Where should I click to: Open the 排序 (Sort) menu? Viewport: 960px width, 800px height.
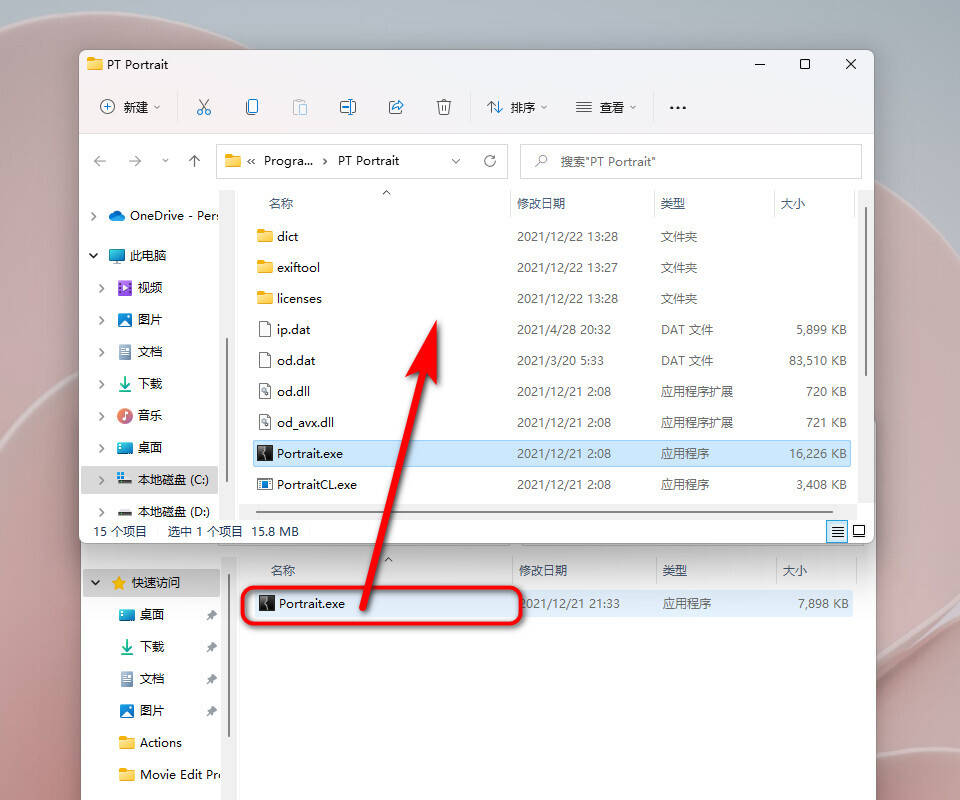517,107
